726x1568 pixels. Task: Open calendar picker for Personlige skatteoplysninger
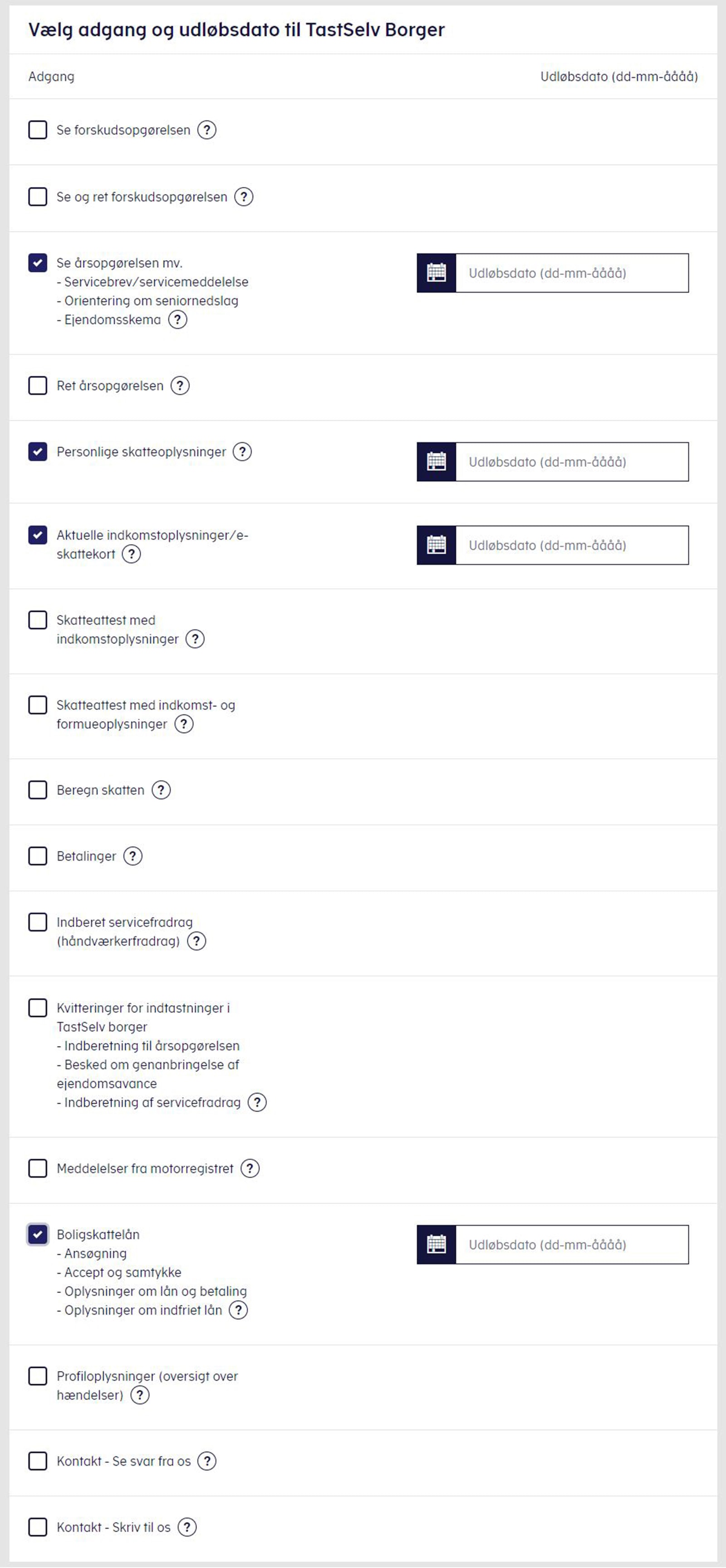click(x=437, y=462)
